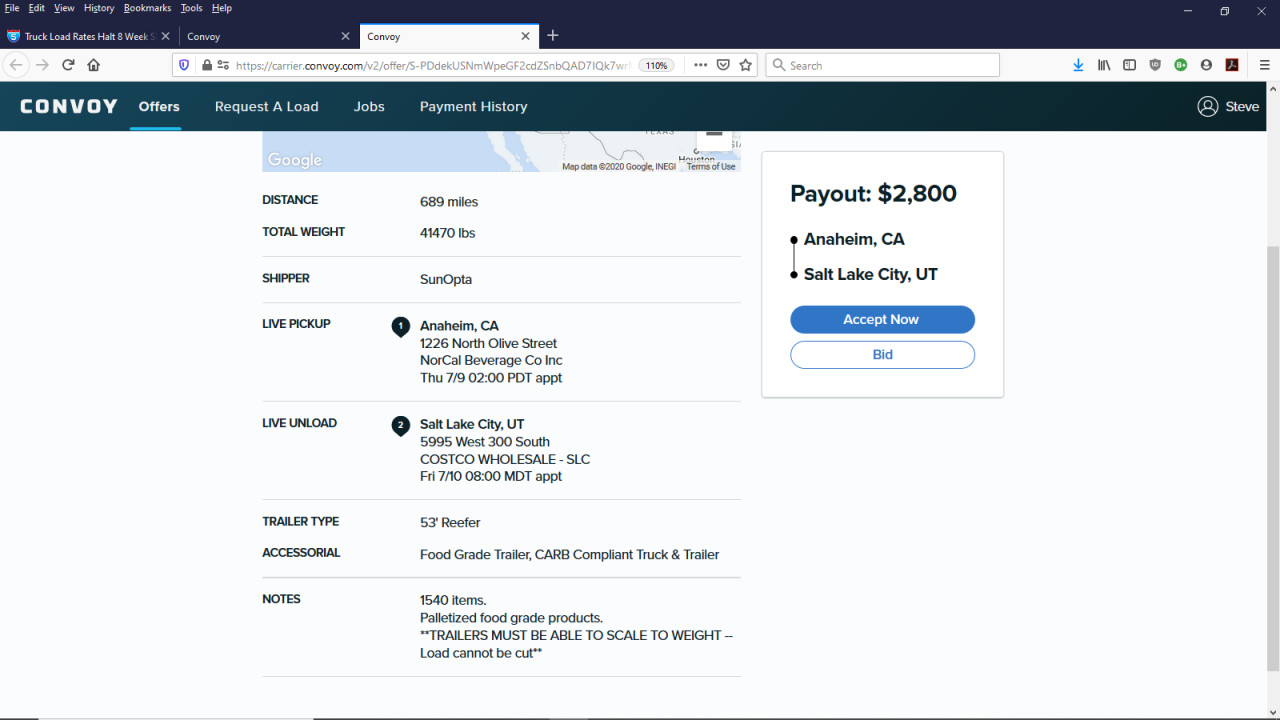Open the Firefox account icon
The height and width of the screenshot is (720, 1280).
click(1206, 65)
